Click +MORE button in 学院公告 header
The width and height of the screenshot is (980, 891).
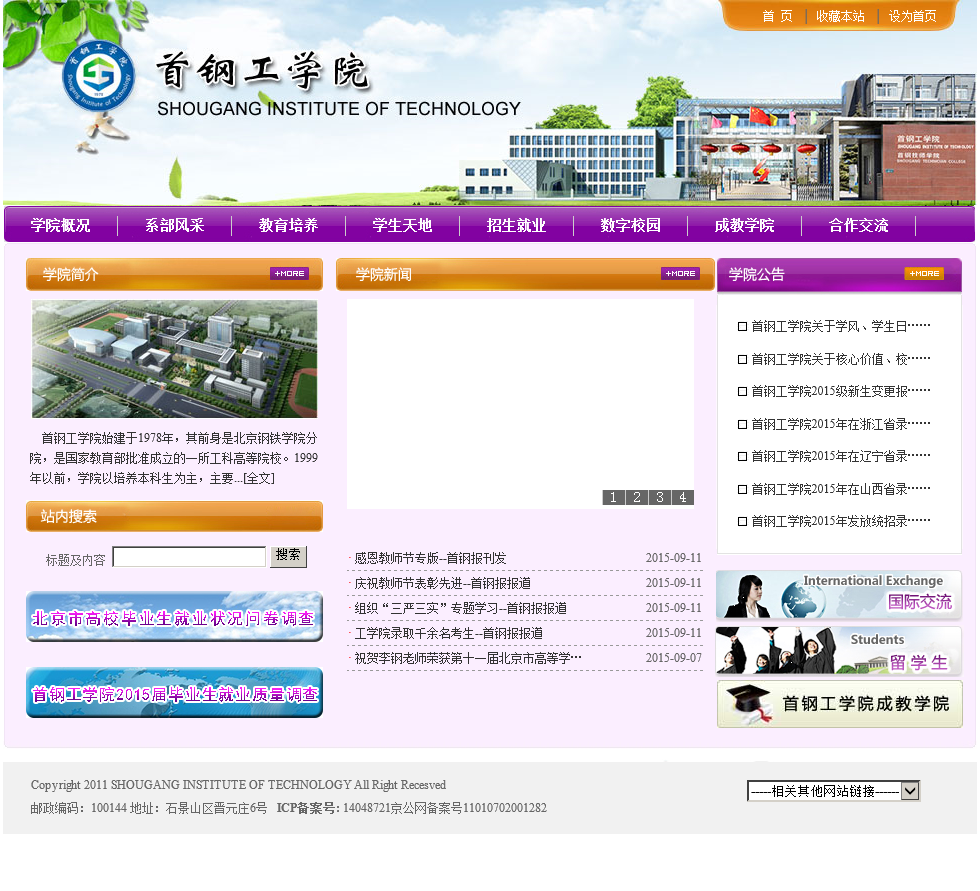tap(924, 274)
